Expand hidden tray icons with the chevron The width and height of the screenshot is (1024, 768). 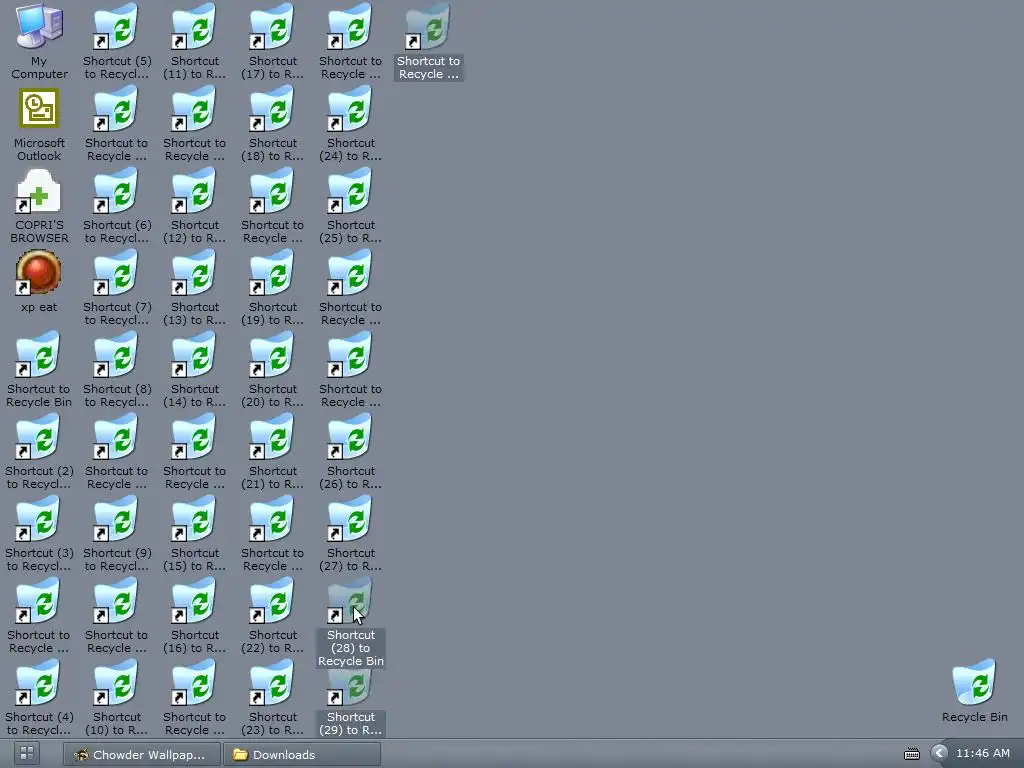(938, 754)
